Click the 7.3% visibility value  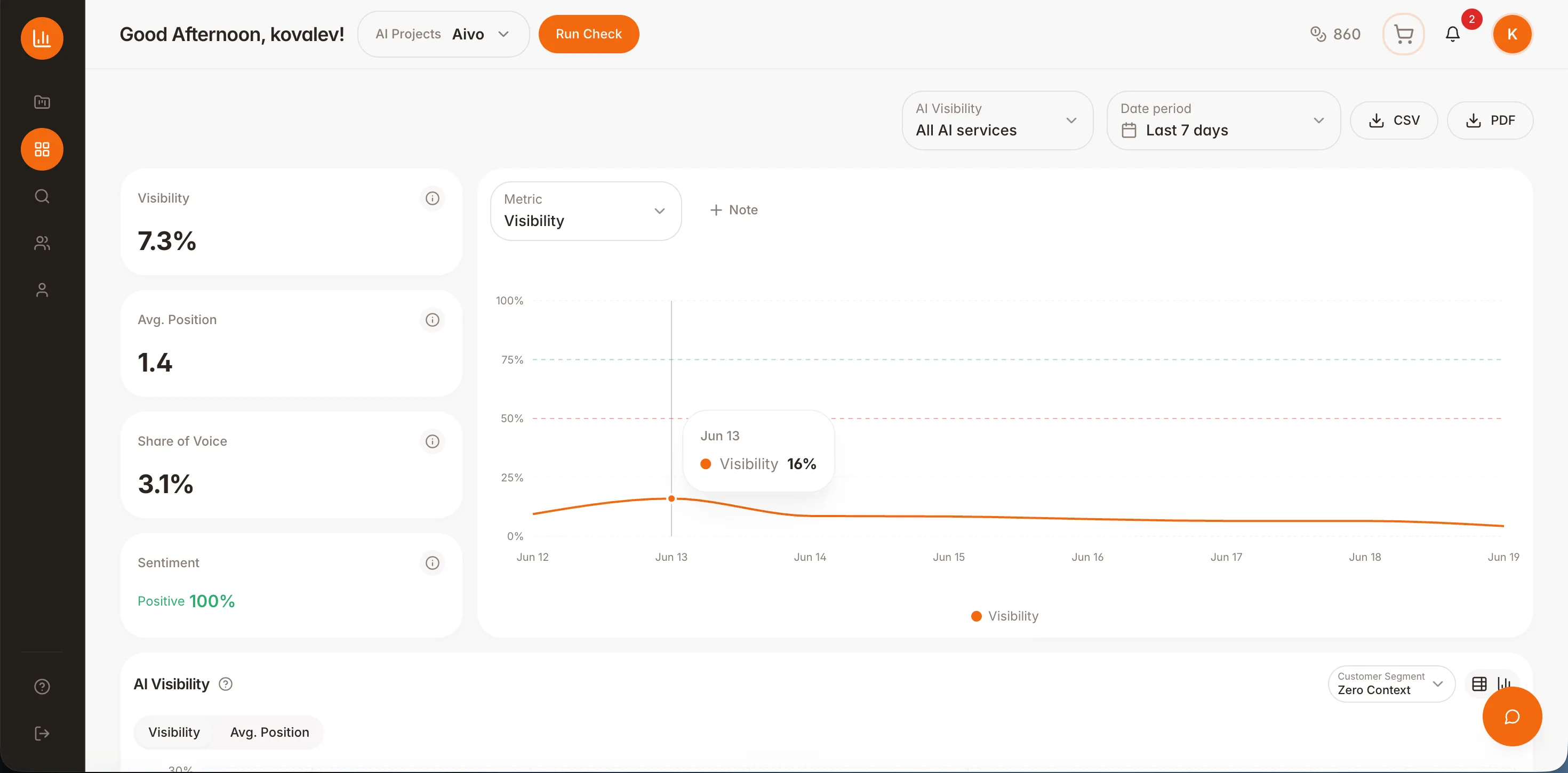click(x=167, y=241)
